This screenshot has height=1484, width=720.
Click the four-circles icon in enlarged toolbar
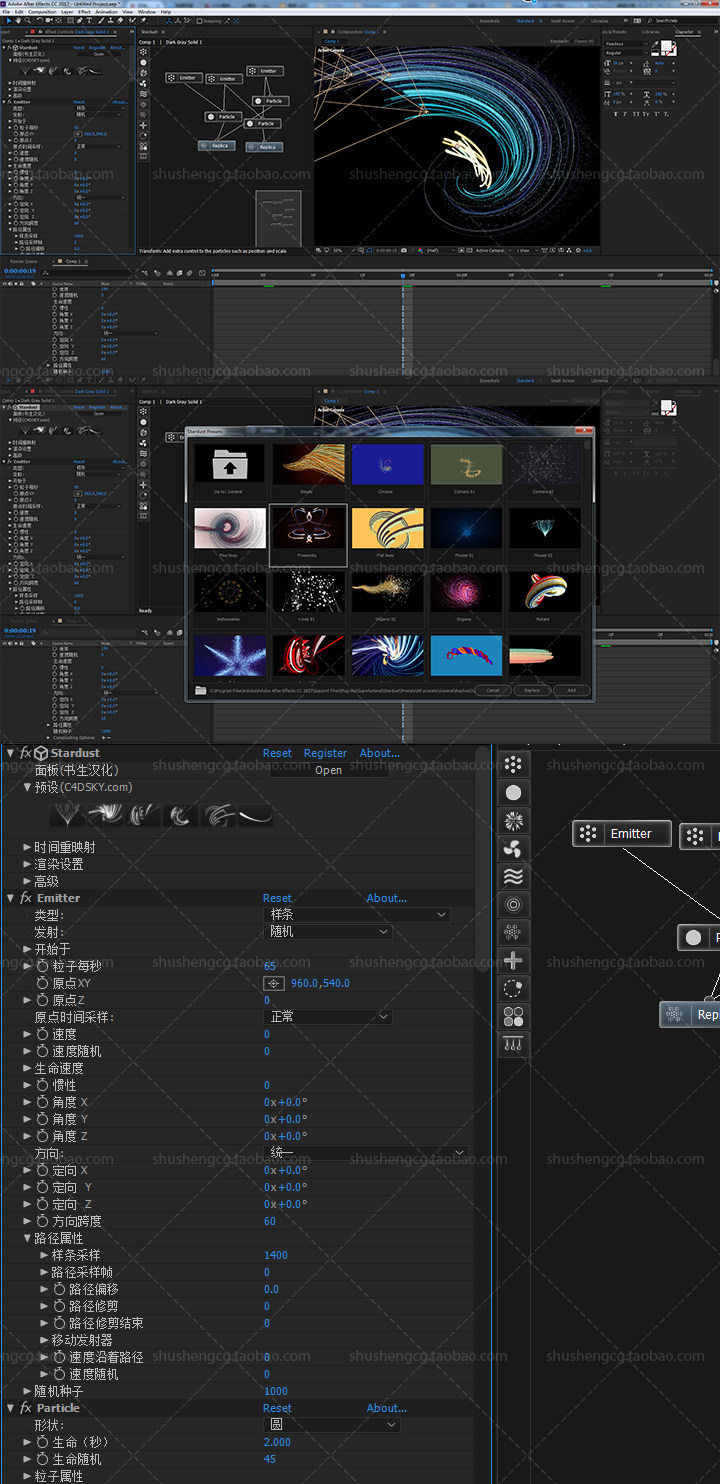pyautogui.click(x=513, y=1017)
